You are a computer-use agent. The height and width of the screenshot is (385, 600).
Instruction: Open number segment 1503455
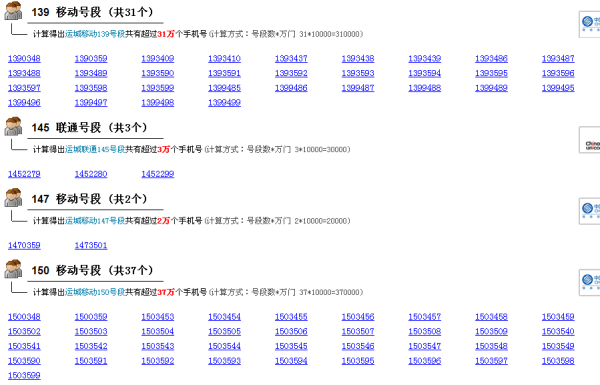pyautogui.click(x=291, y=317)
